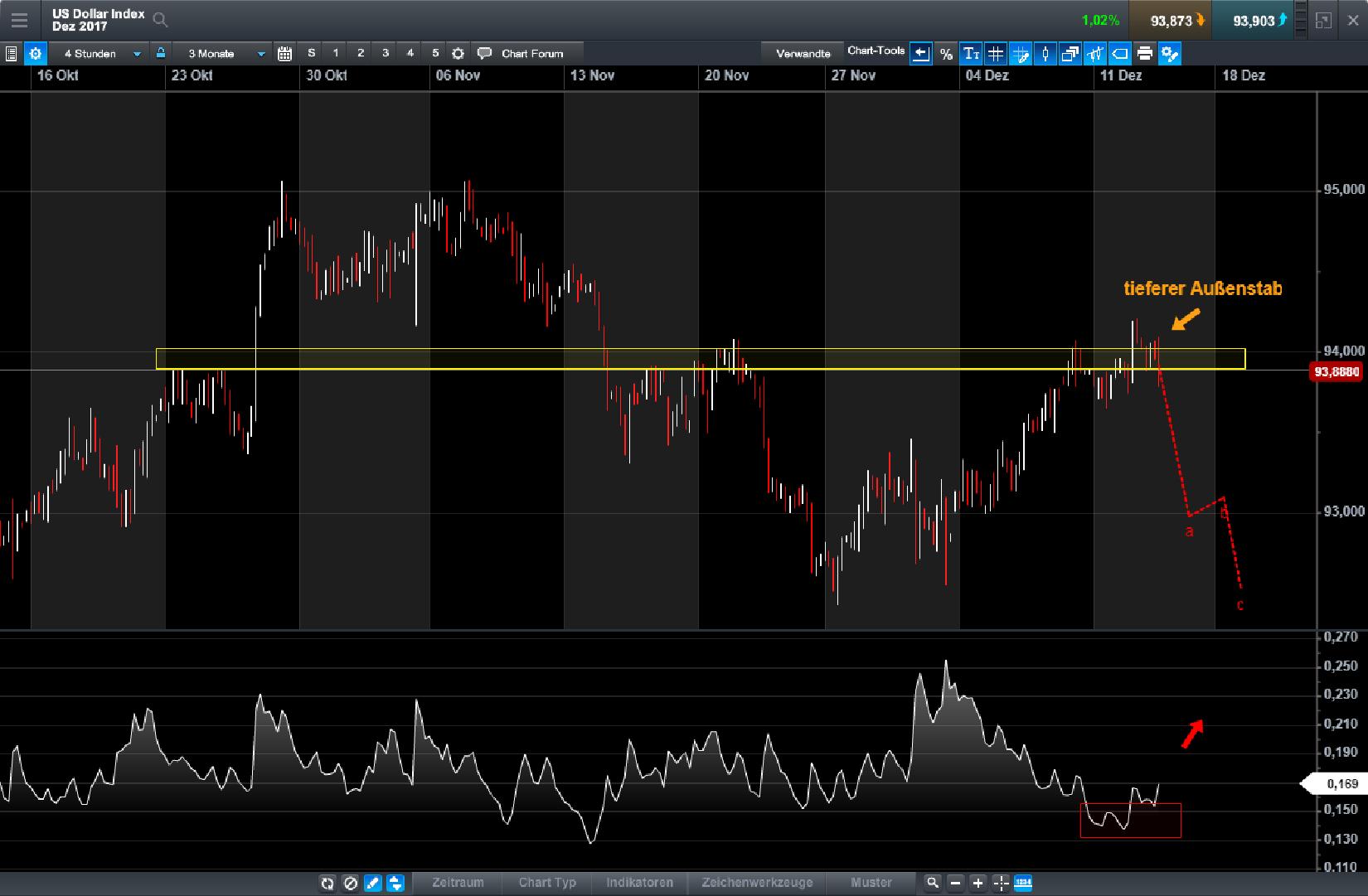1368x896 pixels.
Task: Toggle the crosshair cursor icon
Action: tap(1021, 53)
